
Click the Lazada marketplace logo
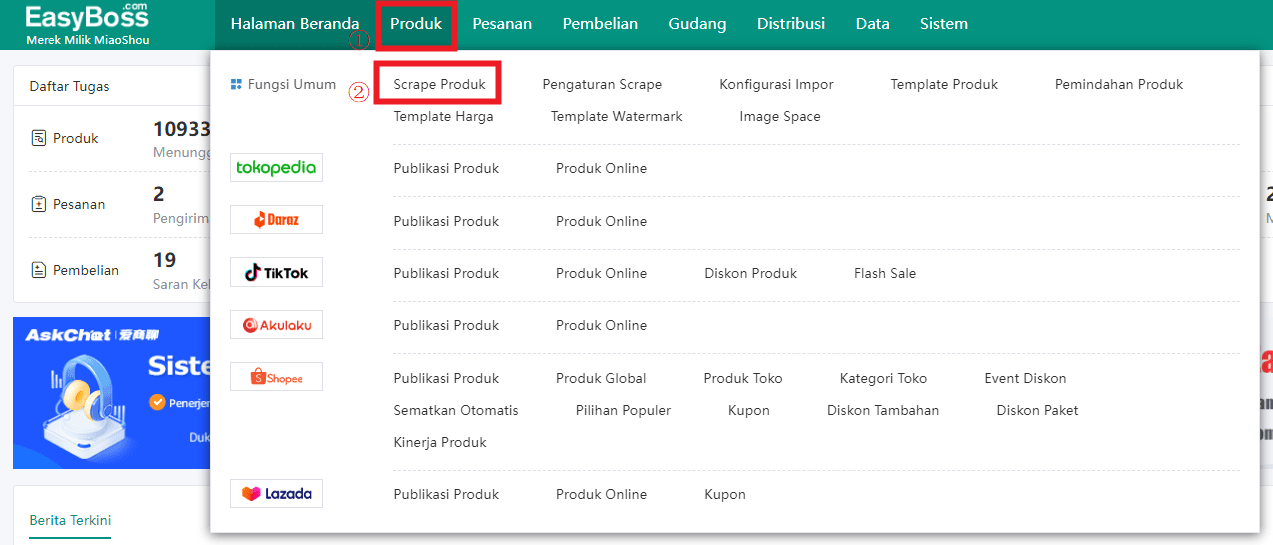(276, 493)
